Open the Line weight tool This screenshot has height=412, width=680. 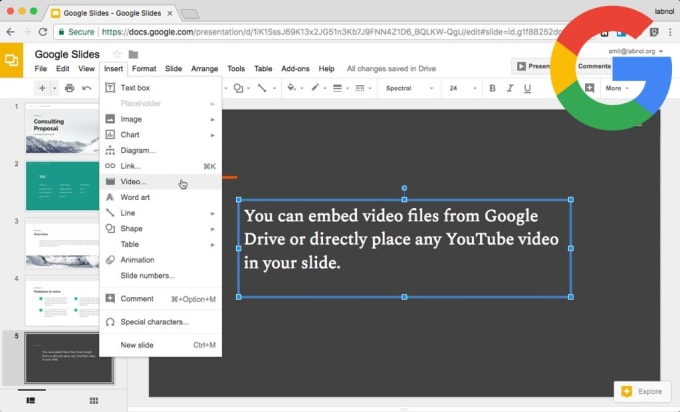(337, 88)
